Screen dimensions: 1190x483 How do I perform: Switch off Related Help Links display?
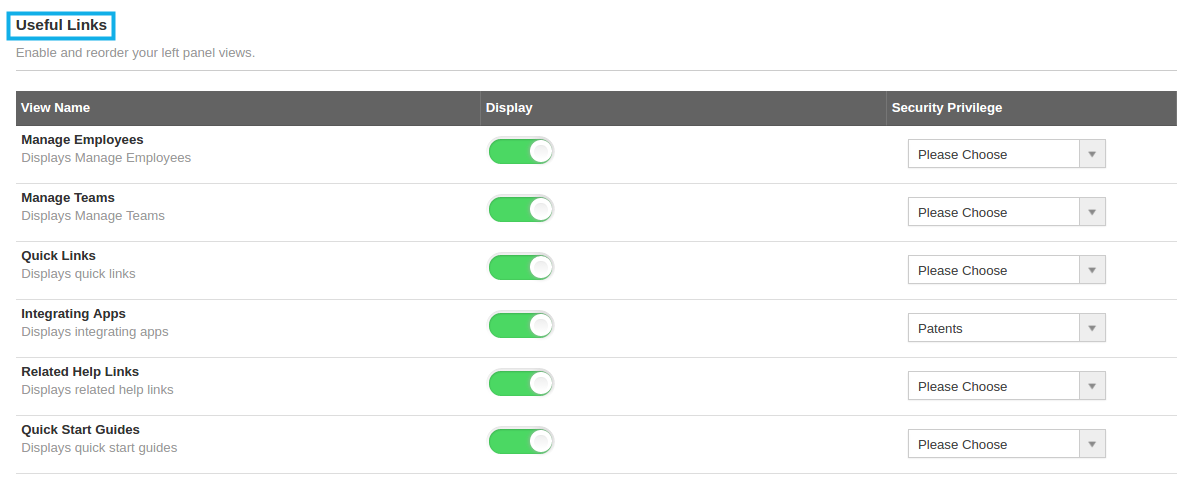(x=521, y=383)
